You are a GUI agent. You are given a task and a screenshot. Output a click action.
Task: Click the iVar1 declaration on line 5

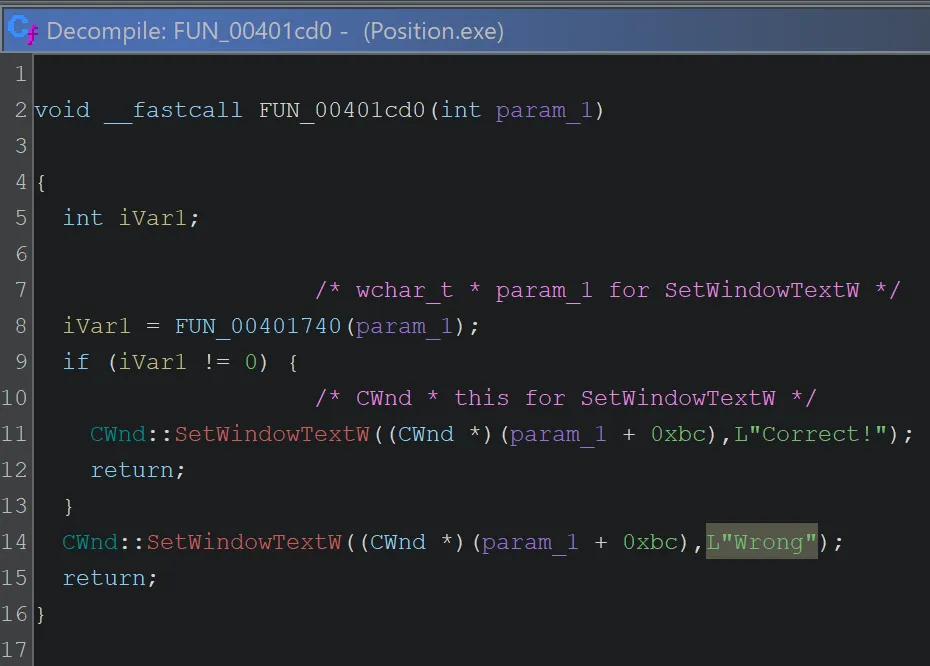pos(152,218)
